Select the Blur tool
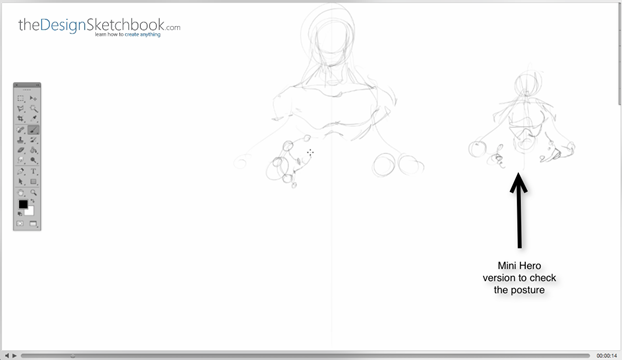 click(x=21, y=160)
